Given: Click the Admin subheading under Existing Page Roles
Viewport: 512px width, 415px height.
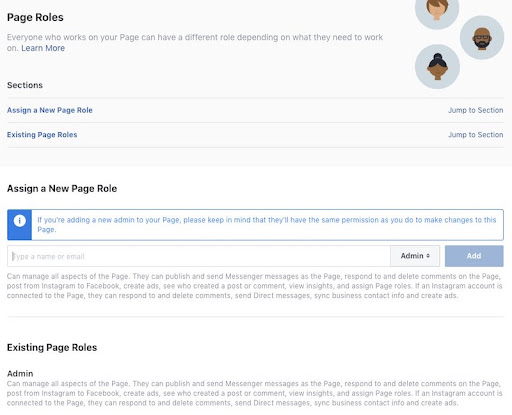Looking at the screenshot, I should pos(20,373).
